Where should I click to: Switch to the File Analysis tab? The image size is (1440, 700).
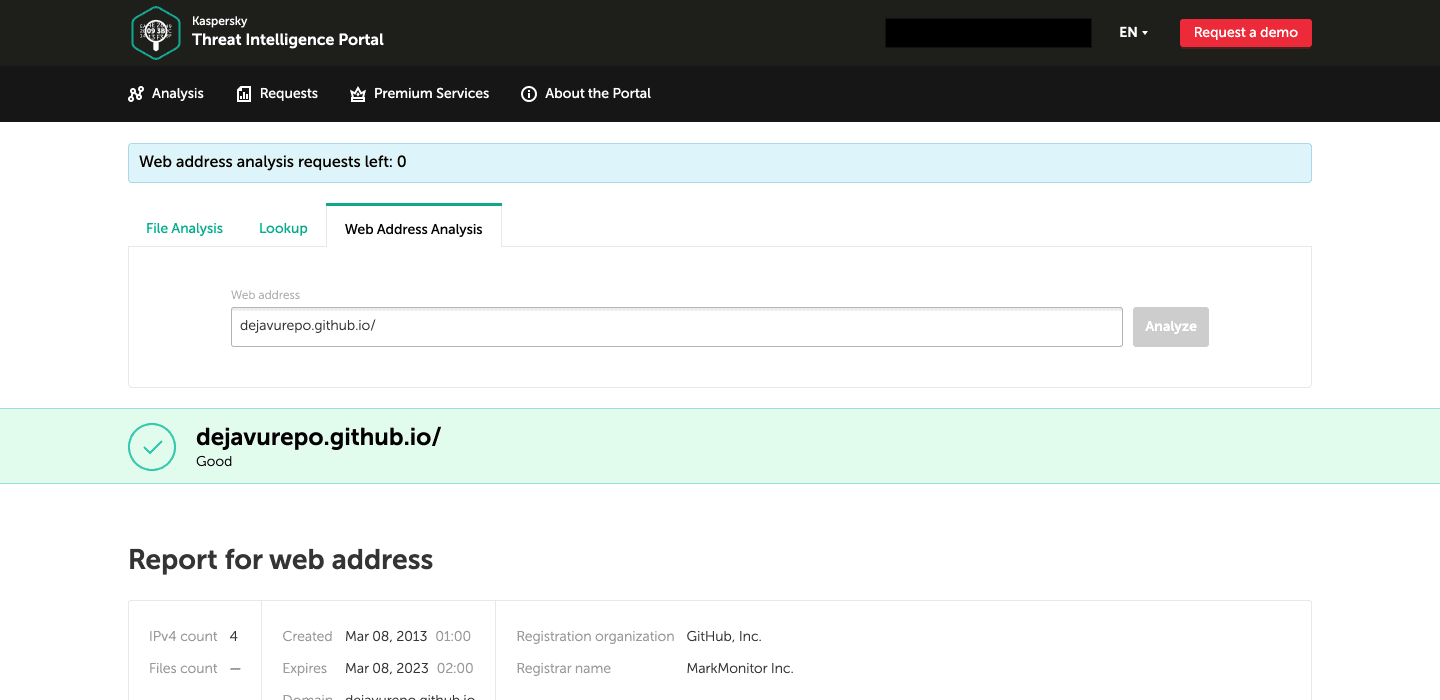[x=184, y=228]
